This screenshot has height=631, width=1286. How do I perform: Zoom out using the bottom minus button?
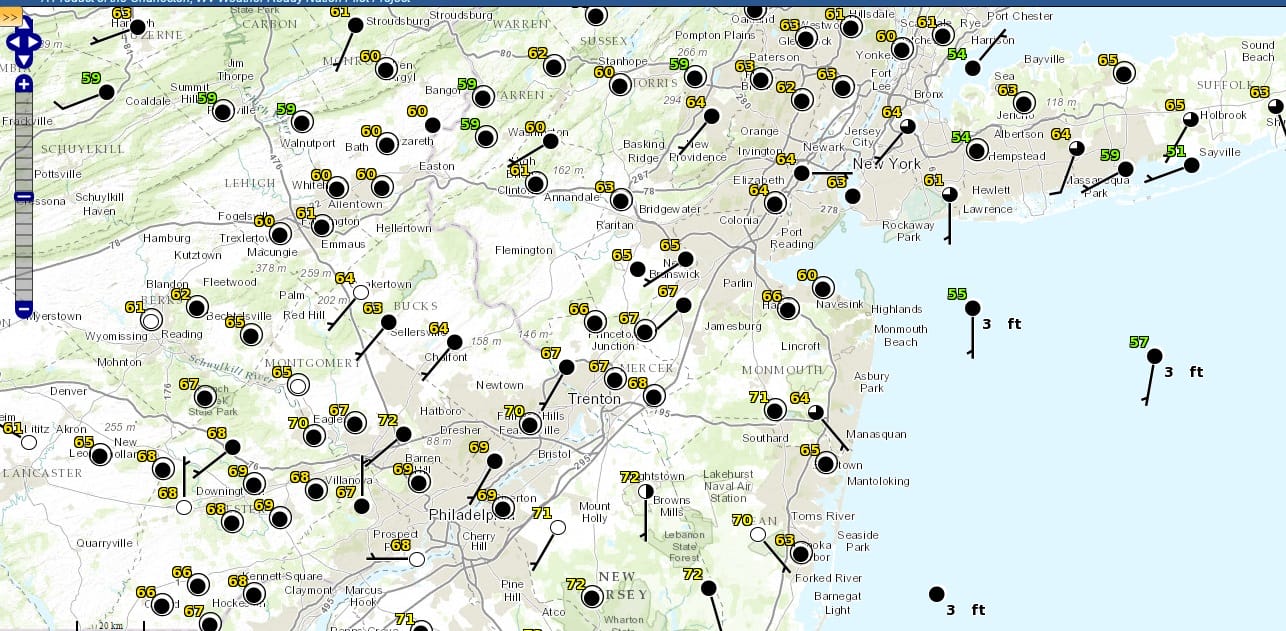23,309
